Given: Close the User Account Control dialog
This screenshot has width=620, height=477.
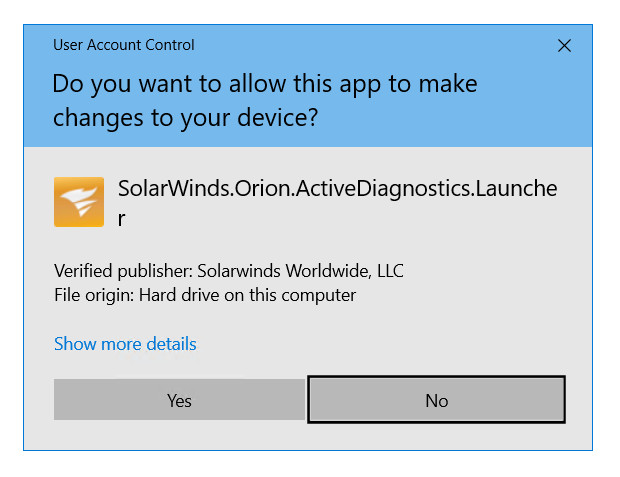Looking at the screenshot, I should (564, 45).
